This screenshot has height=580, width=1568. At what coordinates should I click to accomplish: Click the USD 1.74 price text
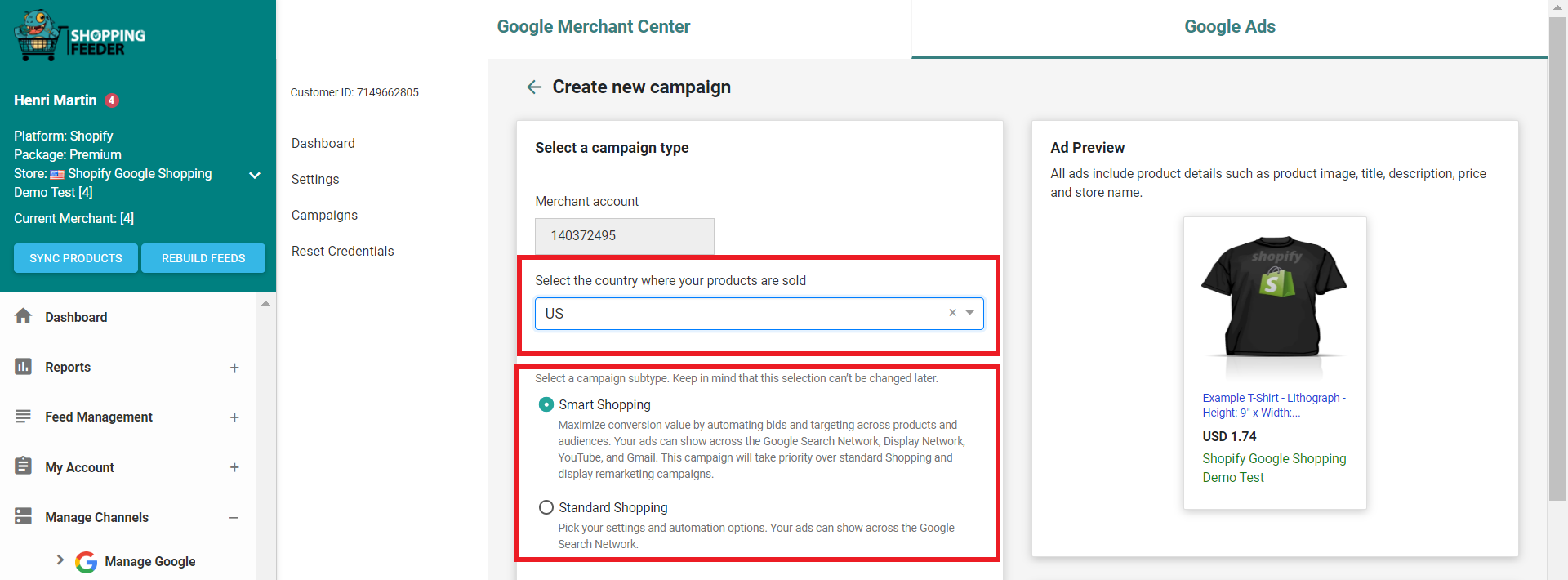tap(1229, 436)
